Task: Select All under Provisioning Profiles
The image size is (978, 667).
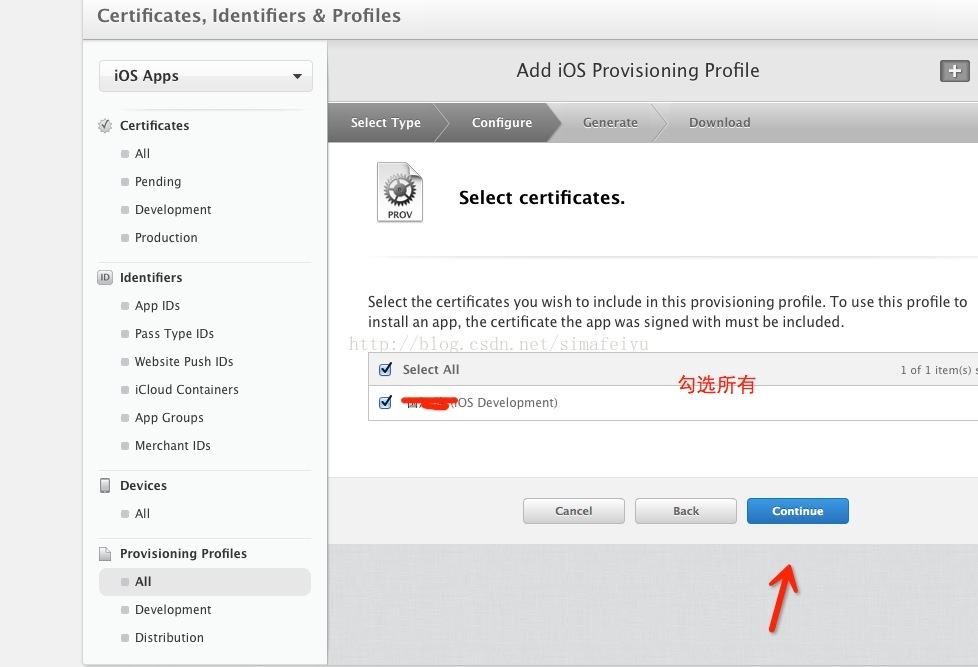Action: point(205,582)
